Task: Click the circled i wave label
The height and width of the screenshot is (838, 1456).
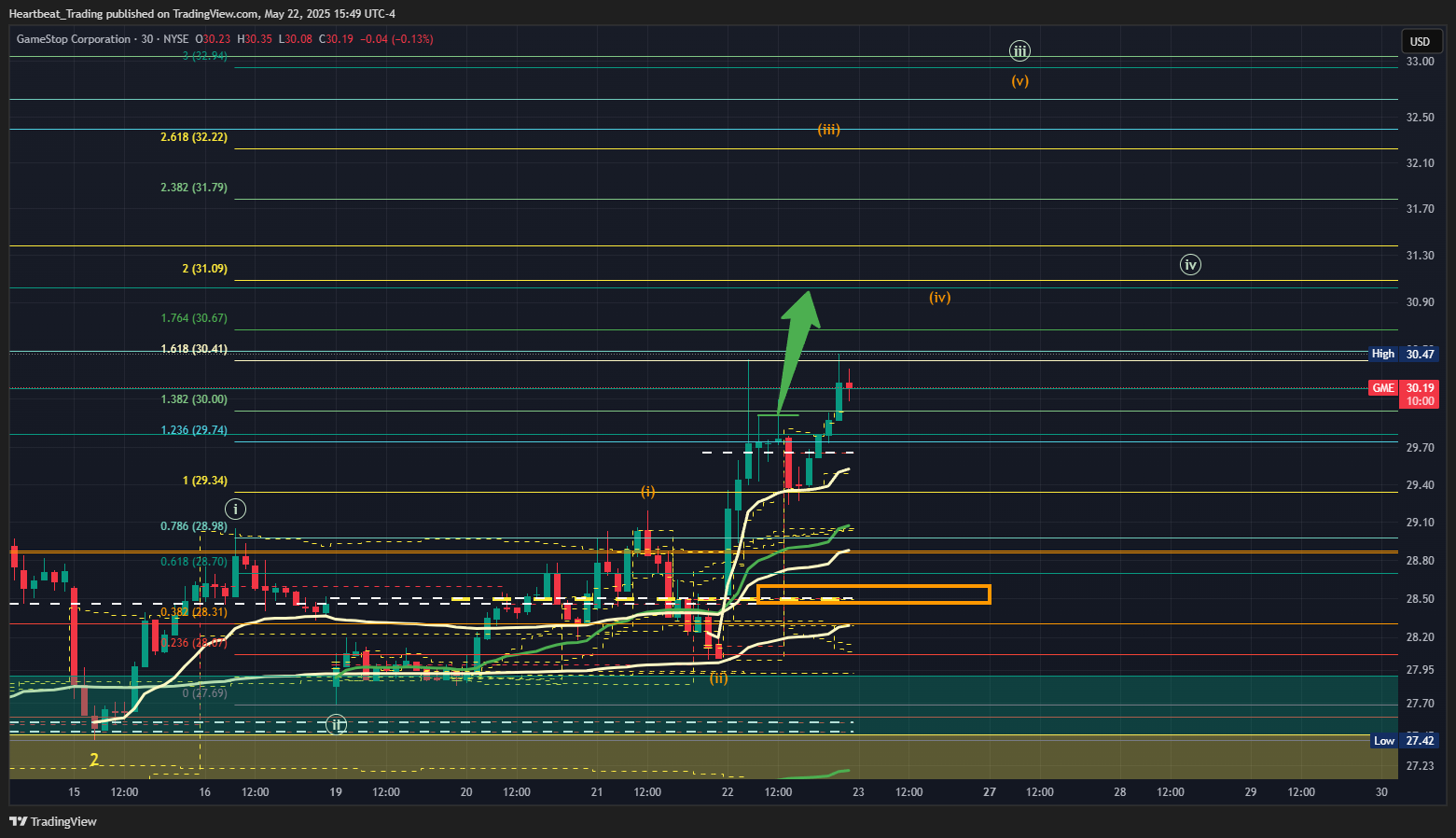Action: pos(236,509)
